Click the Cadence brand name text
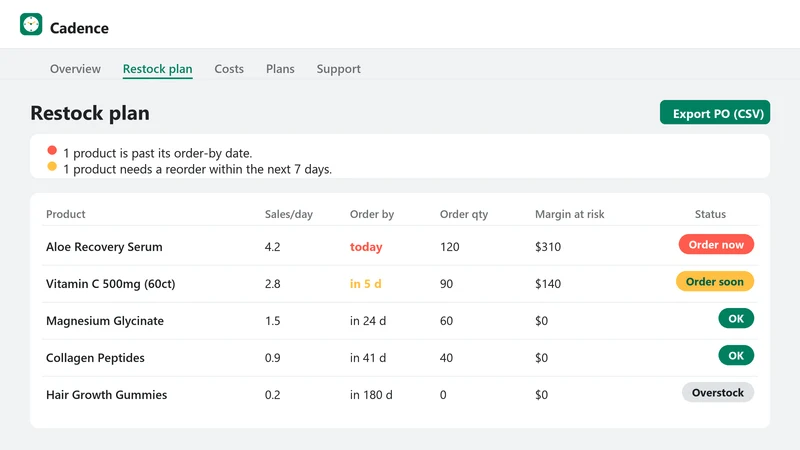 [x=79, y=28]
